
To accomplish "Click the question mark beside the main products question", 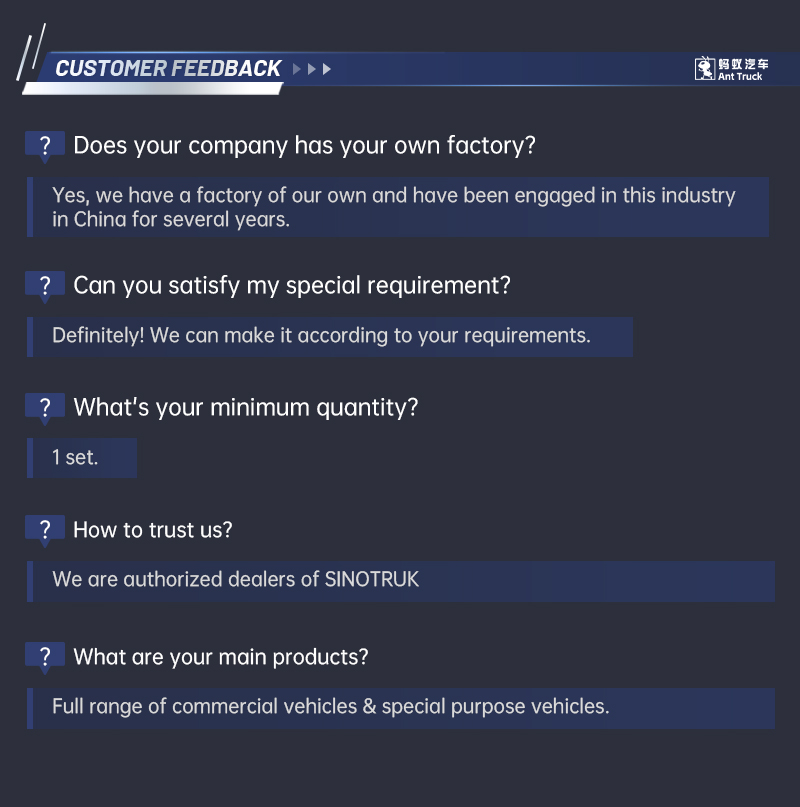I will tap(45, 657).
